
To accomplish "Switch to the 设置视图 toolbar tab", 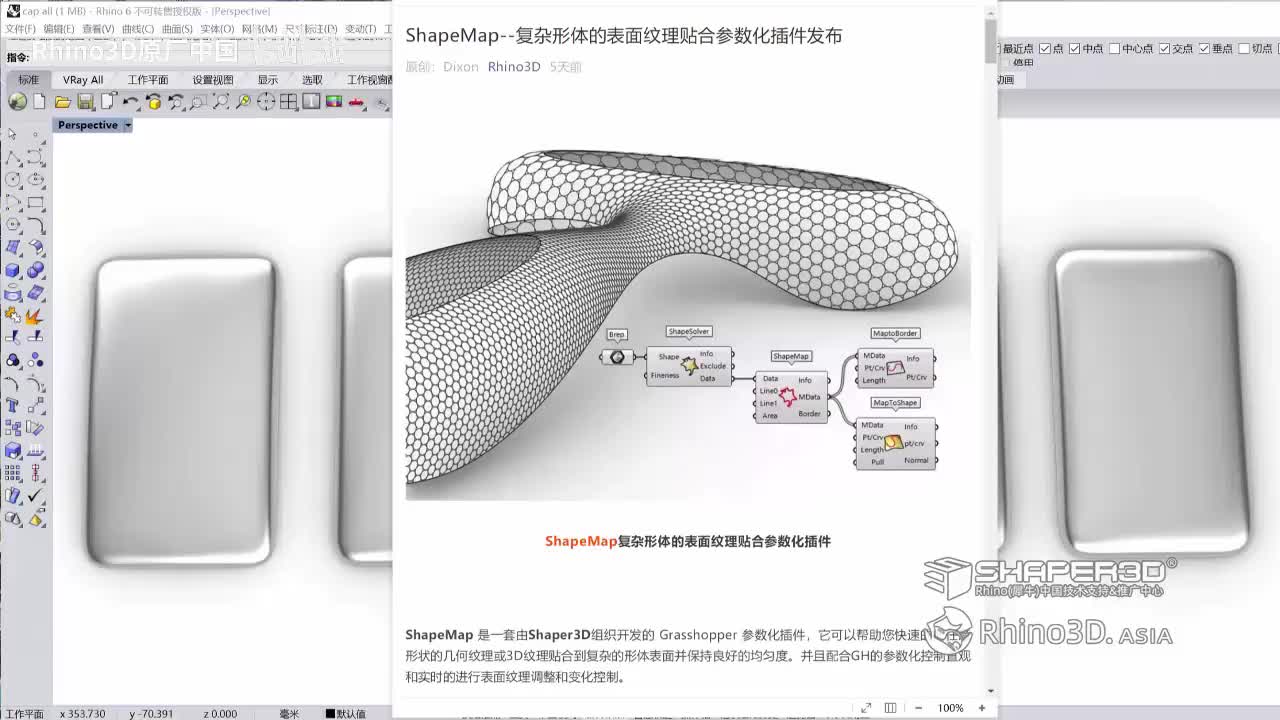I will point(213,80).
